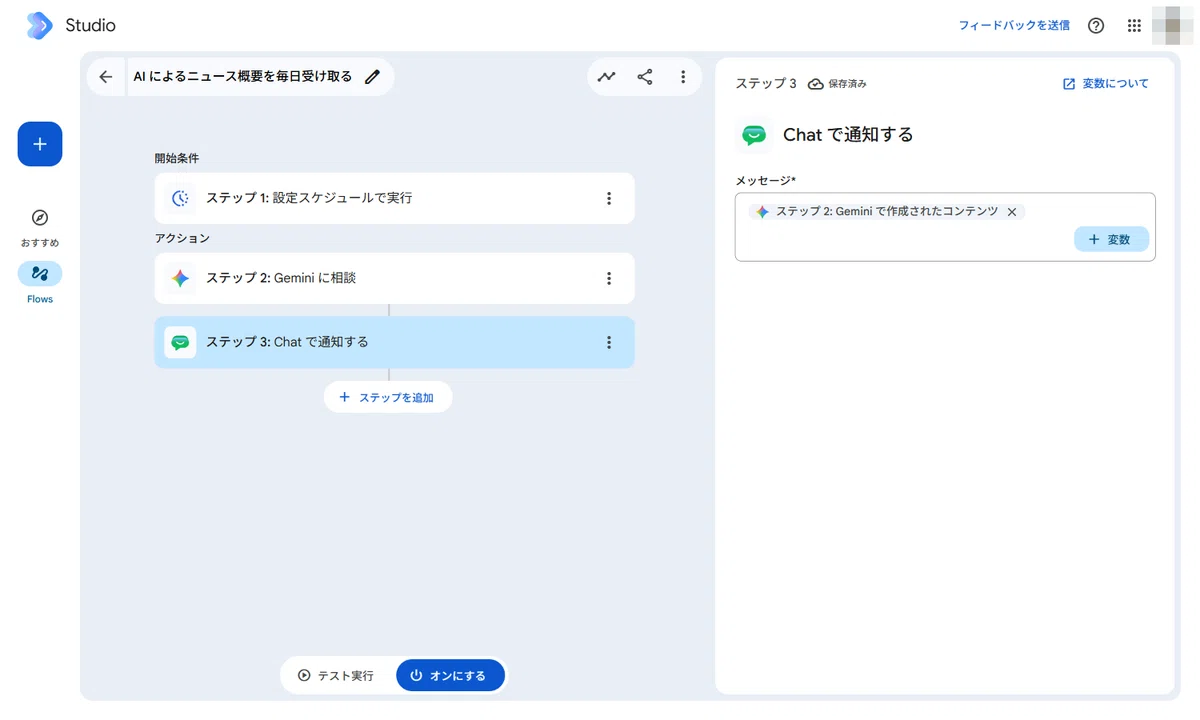Click the schedule clock icon of step 1
1200x720 pixels.
point(180,198)
